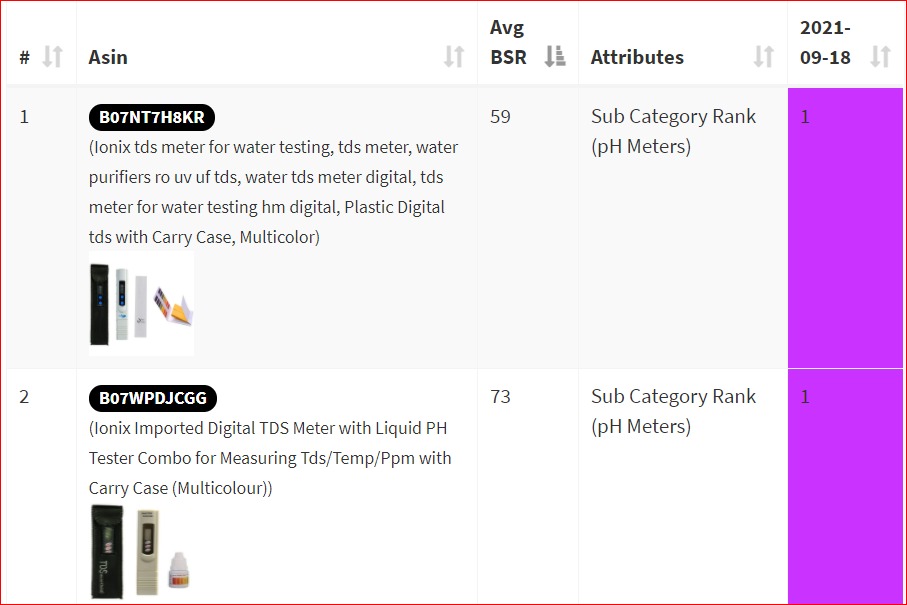Image resolution: width=907 pixels, height=605 pixels.
Task: Select row number 2 in # column
Action: (25, 397)
